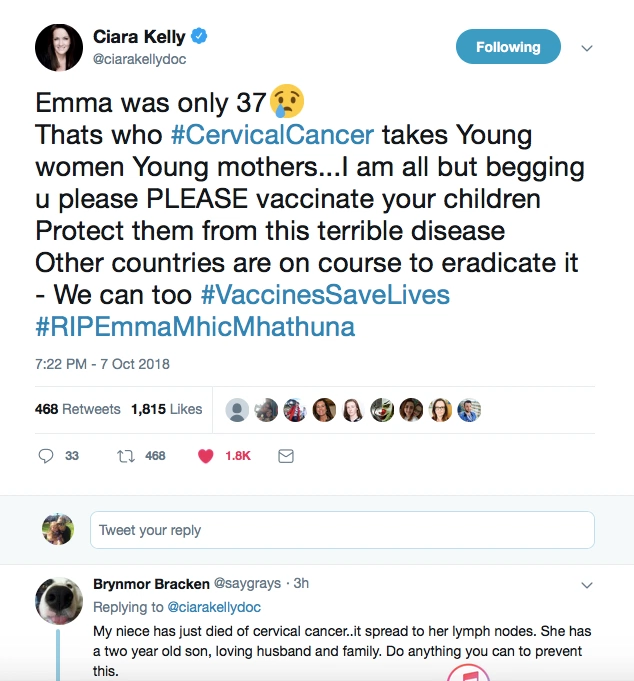Open the #RIPEmmaMhicMhathuna hashtag
The width and height of the screenshot is (634, 681).
(195, 327)
